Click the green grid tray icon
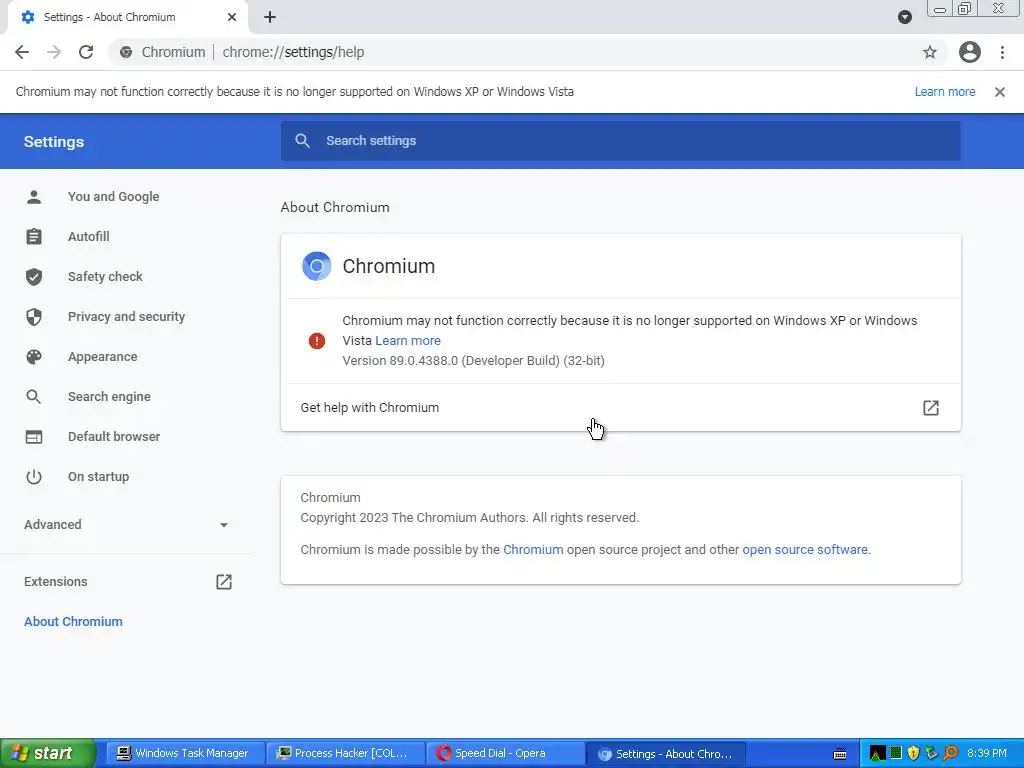This screenshot has height=768, width=1024. coord(896,753)
